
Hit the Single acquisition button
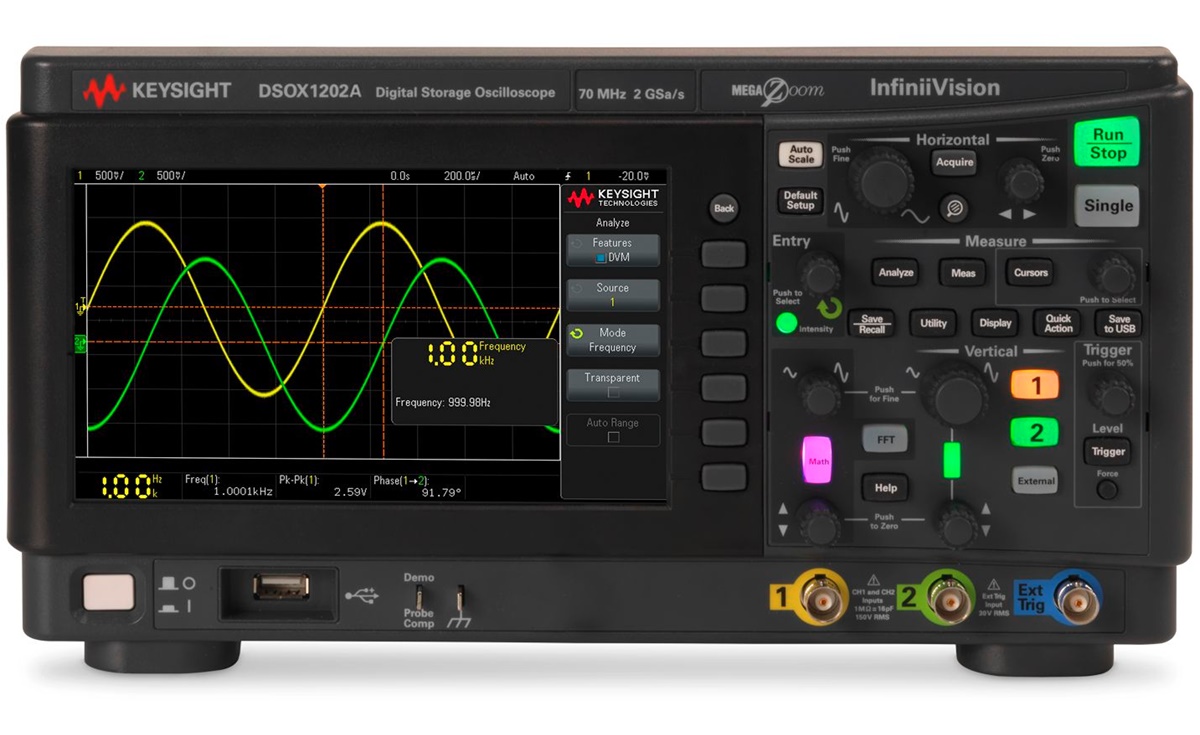1108,206
